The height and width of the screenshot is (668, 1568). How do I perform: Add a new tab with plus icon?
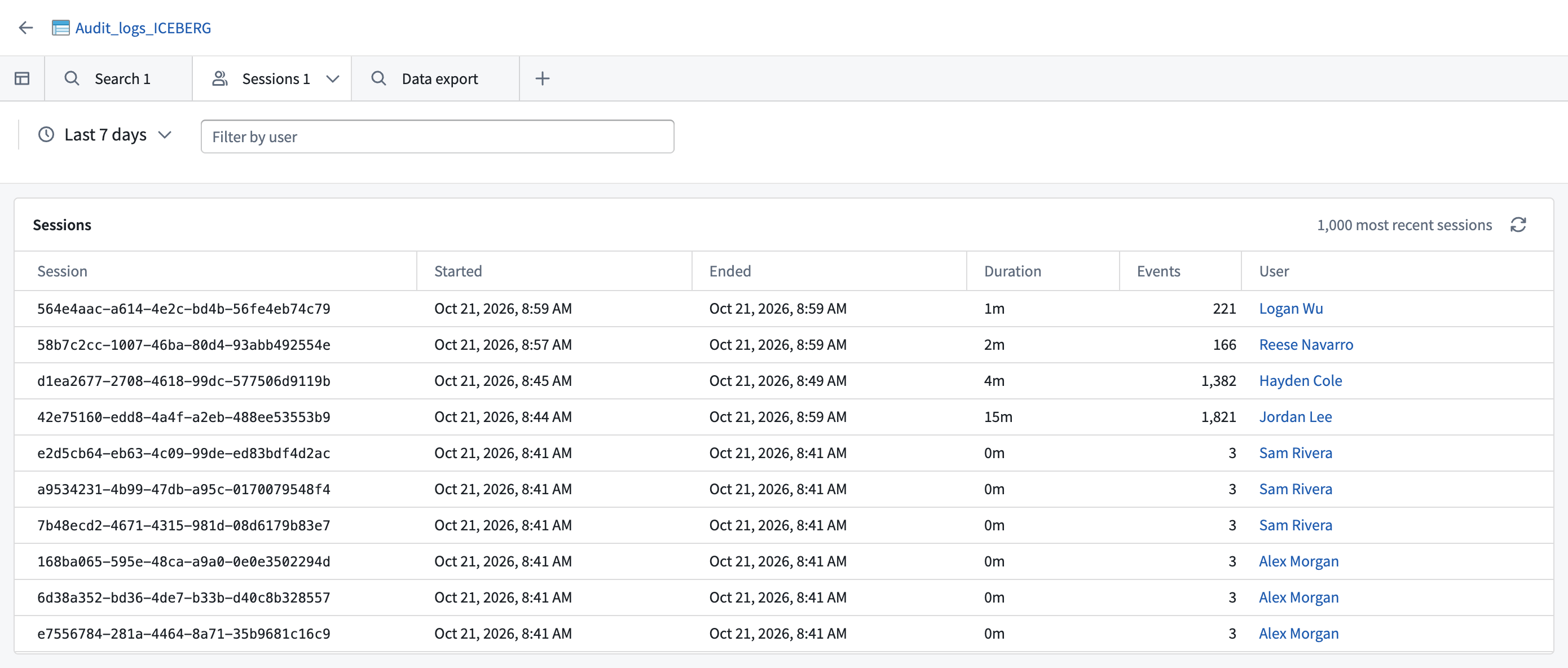[x=543, y=78]
